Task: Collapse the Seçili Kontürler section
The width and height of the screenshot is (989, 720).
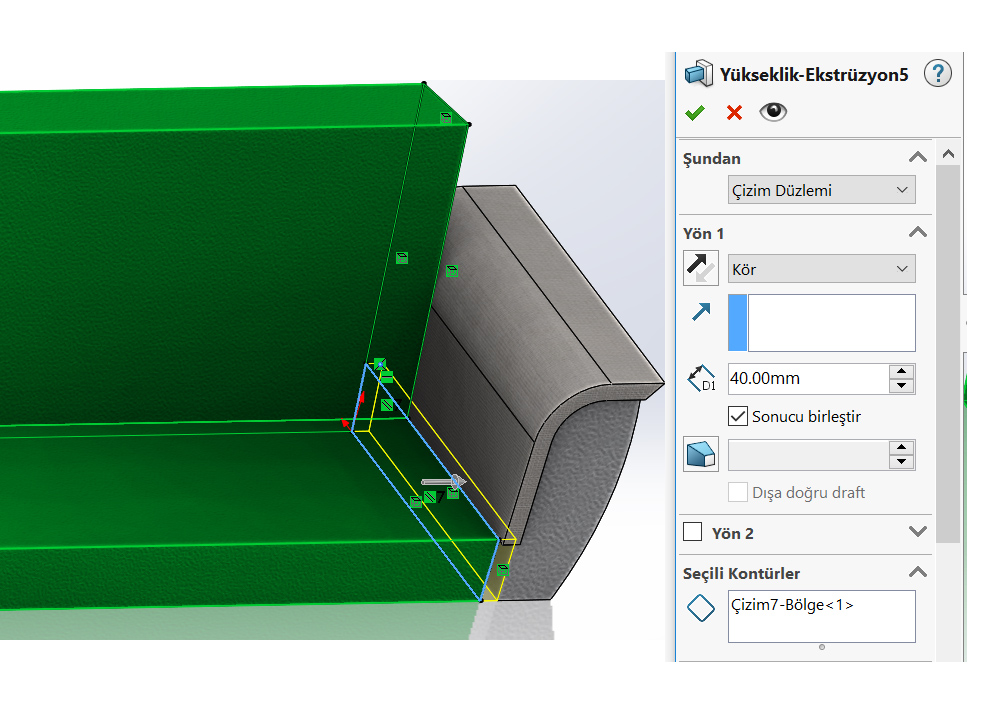Action: 918,572
